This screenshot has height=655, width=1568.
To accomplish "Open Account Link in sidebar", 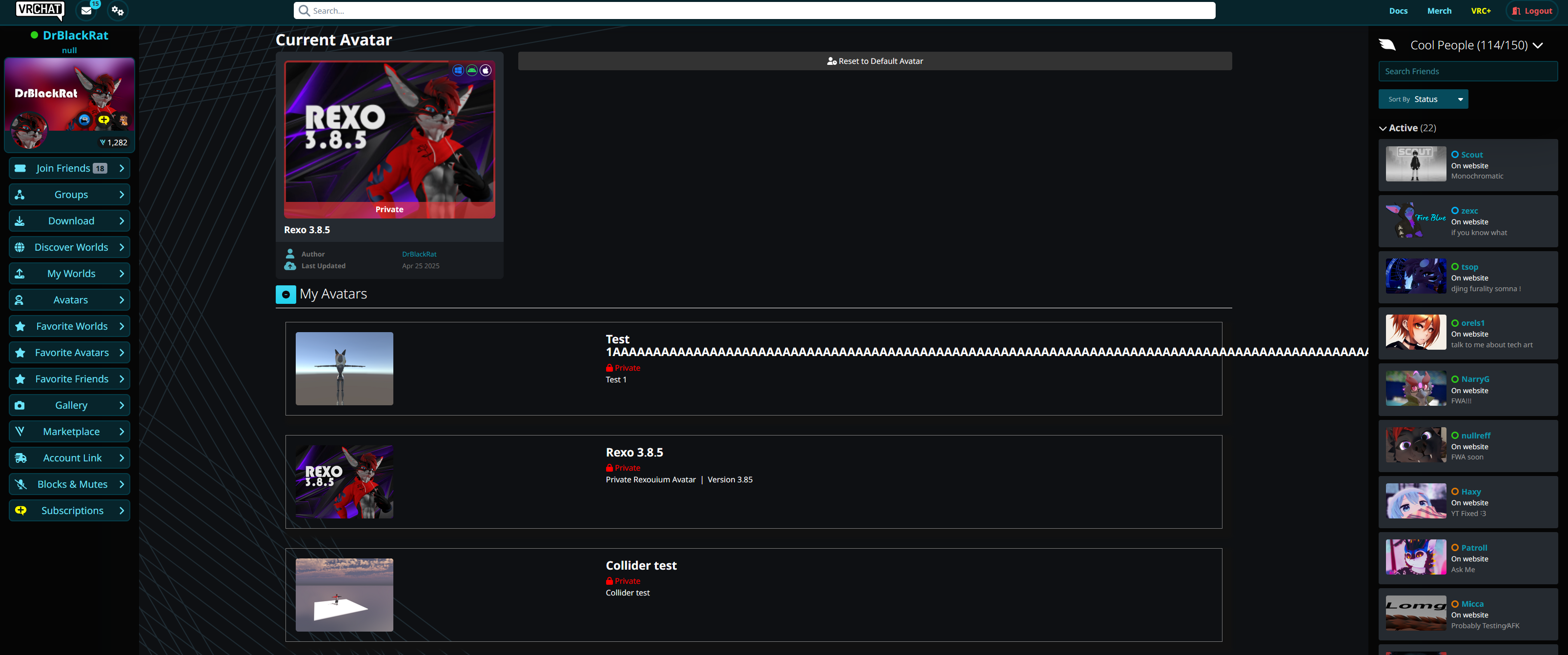I will [69, 458].
